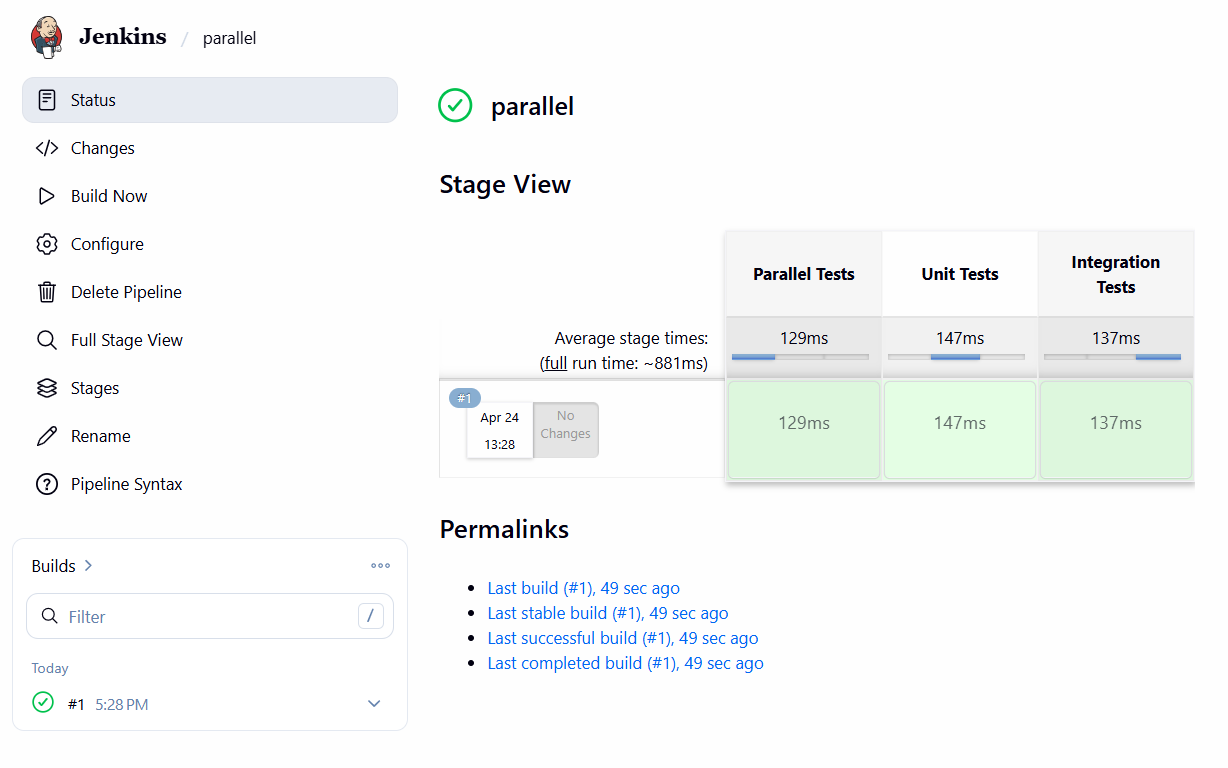Open Configure via the gear icon

pos(47,244)
